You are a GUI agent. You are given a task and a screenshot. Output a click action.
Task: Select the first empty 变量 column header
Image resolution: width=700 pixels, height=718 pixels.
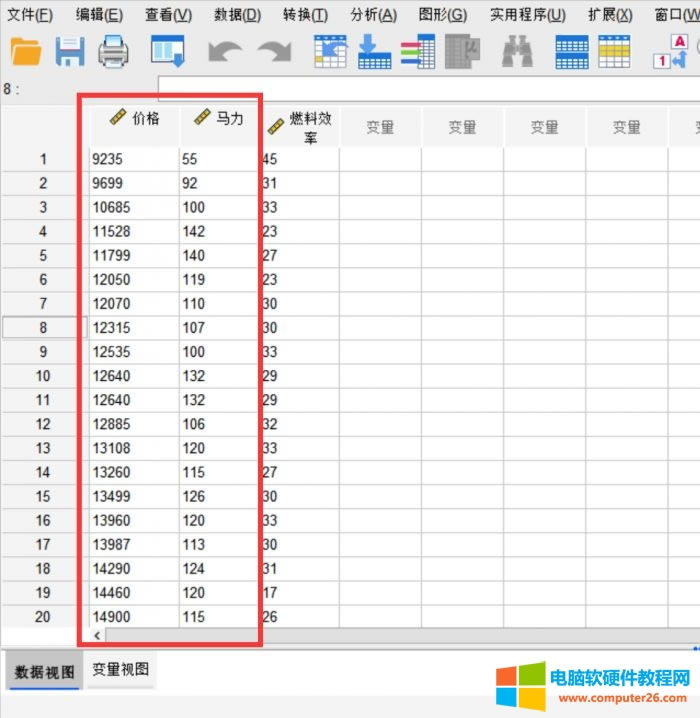point(380,127)
